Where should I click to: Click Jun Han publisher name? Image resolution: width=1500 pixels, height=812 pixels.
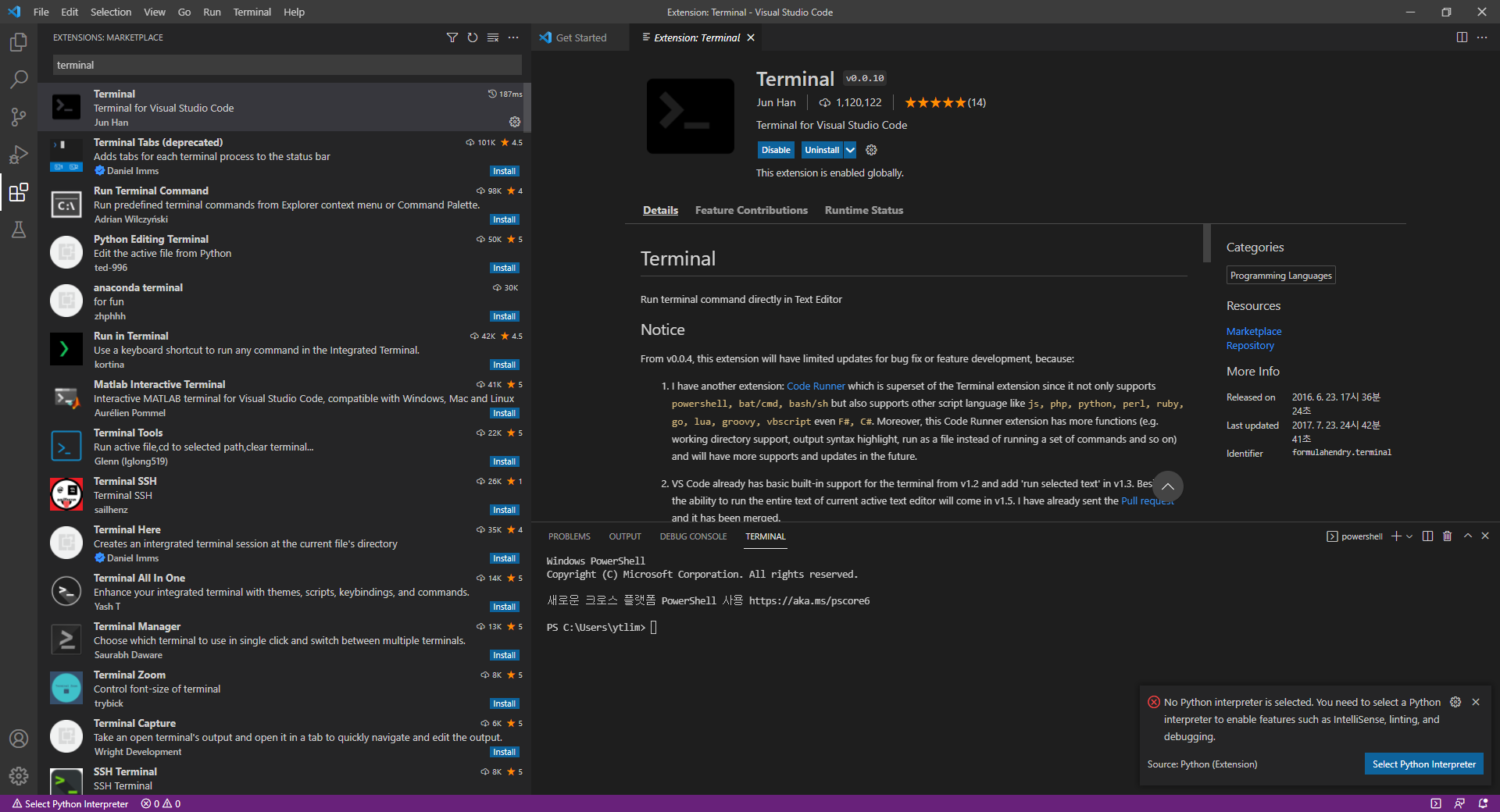(776, 102)
